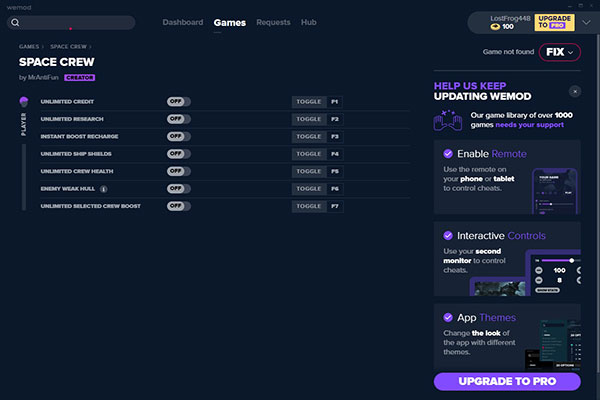600x400 pixels.
Task: Turn on Unlimited Credit switch
Action: [179, 102]
